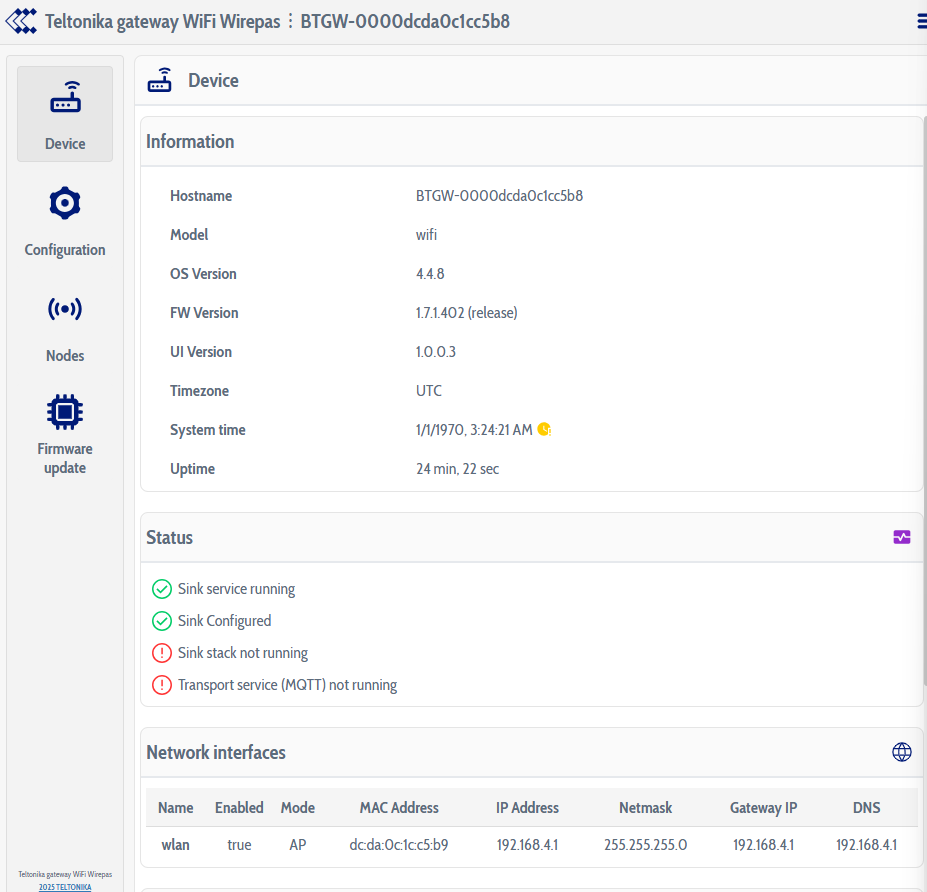Click the globe icon in Network interfaces

(902, 752)
